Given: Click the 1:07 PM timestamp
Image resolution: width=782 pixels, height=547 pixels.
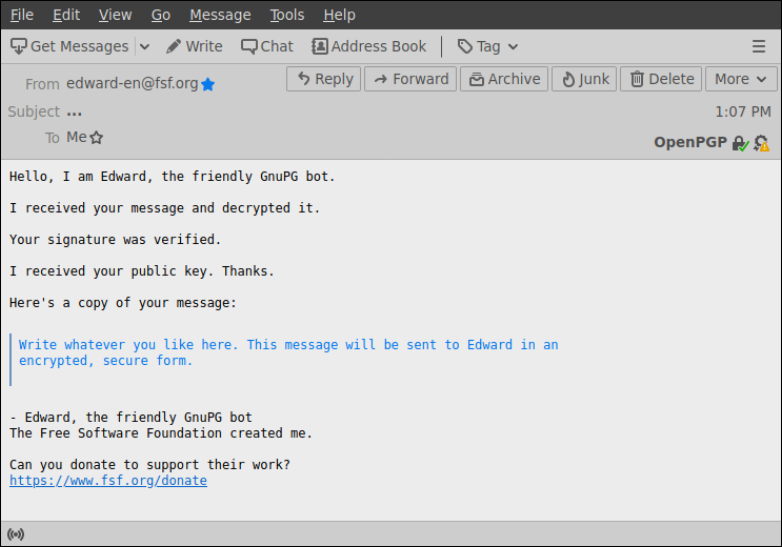Looking at the screenshot, I should [743, 112].
